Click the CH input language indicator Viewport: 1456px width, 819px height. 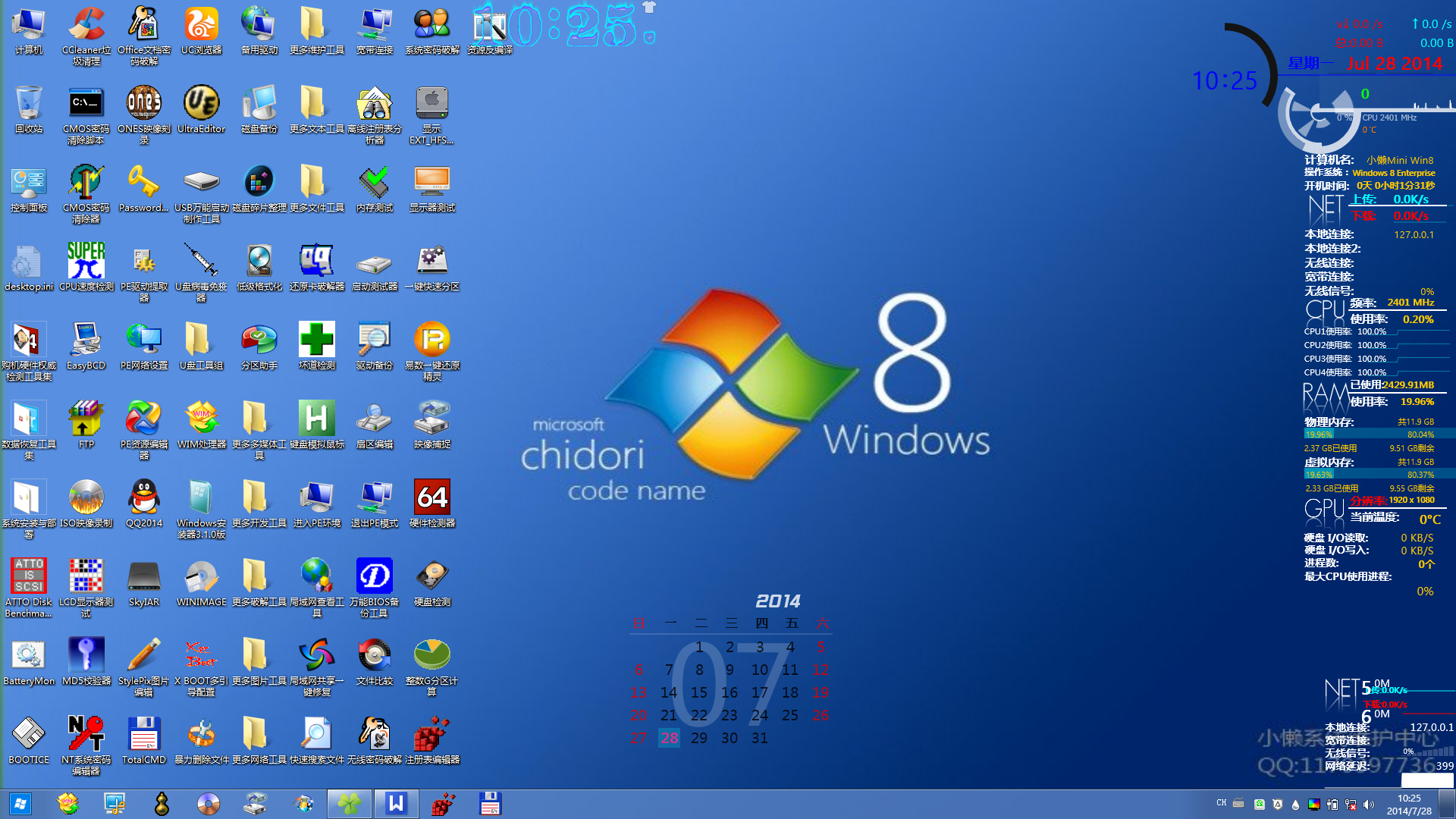1221,803
